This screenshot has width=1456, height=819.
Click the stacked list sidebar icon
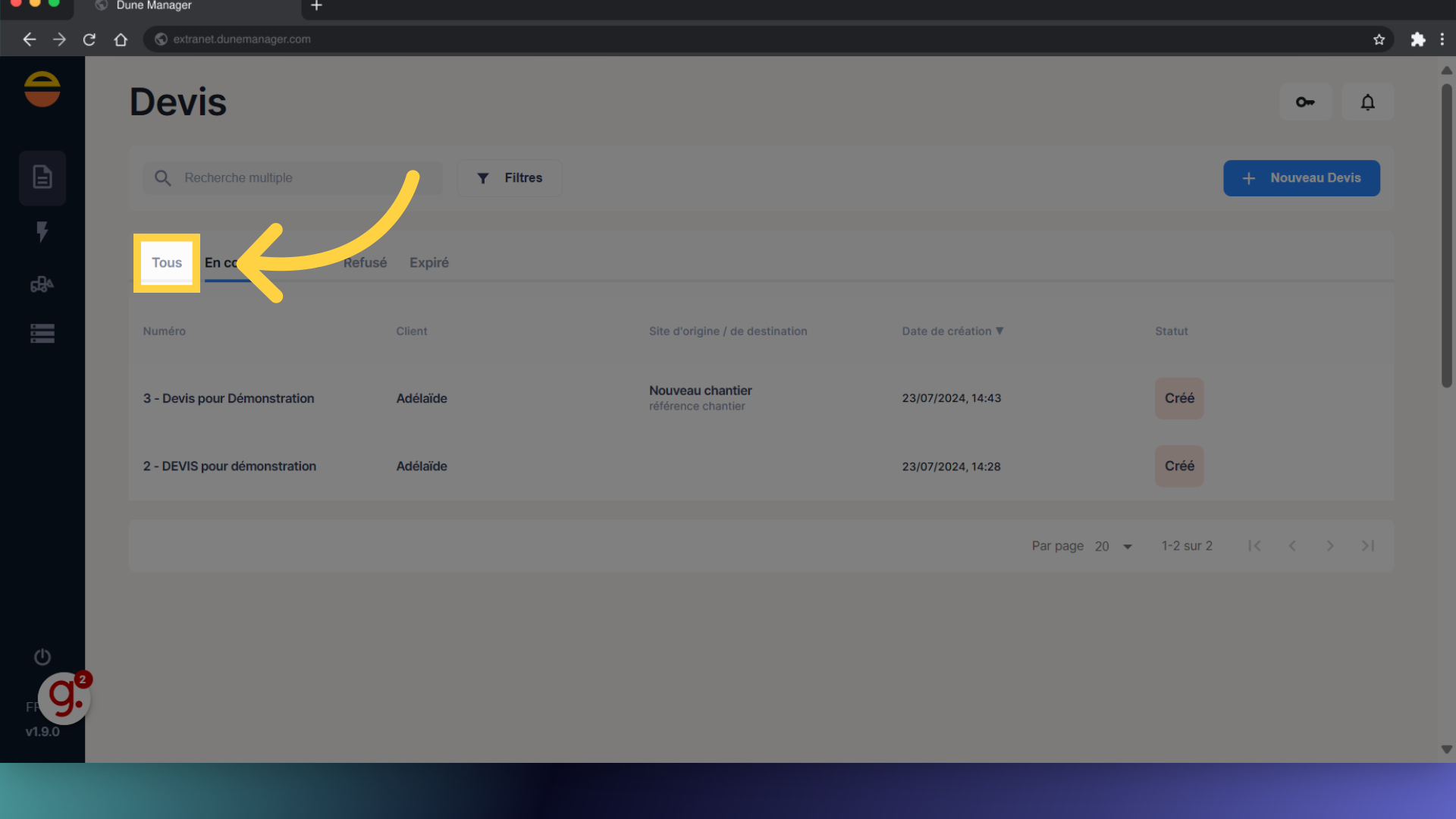tap(42, 334)
